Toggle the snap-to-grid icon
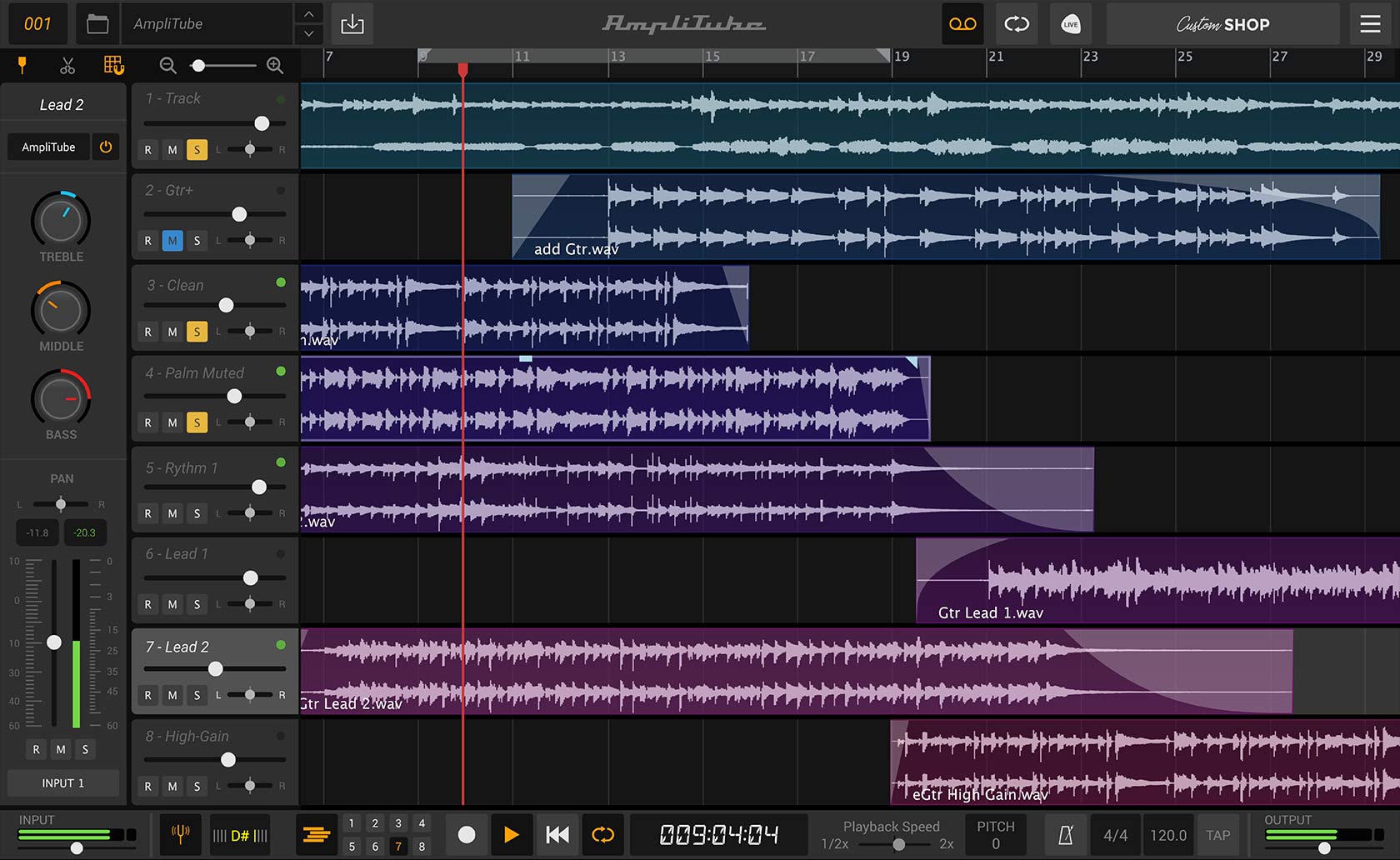Viewport: 1400px width, 860px height. pos(113,65)
